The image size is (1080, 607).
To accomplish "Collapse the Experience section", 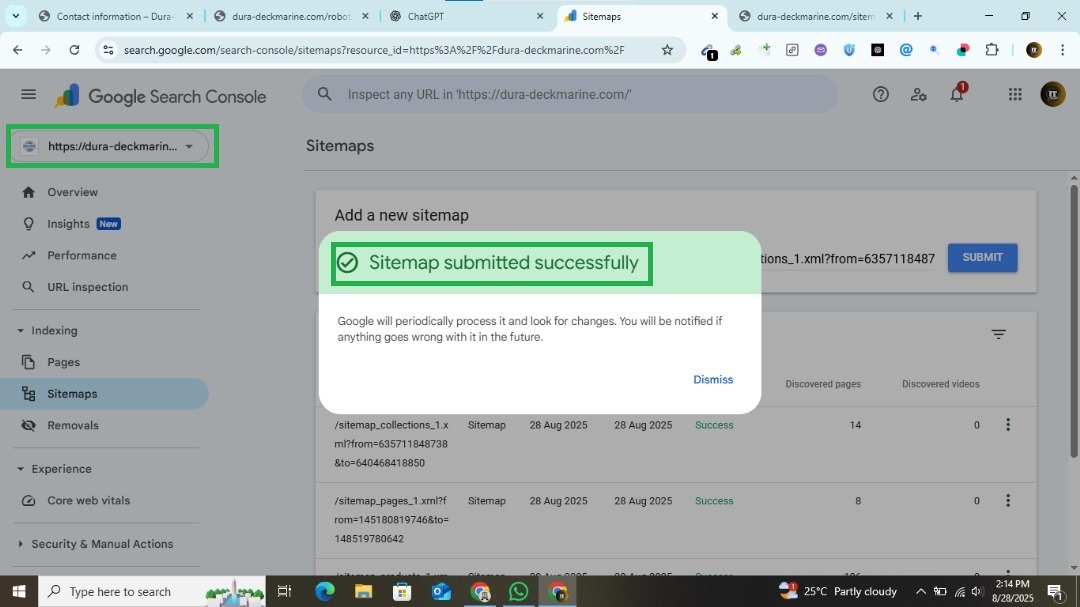I will pyautogui.click(x=20, y=469).
